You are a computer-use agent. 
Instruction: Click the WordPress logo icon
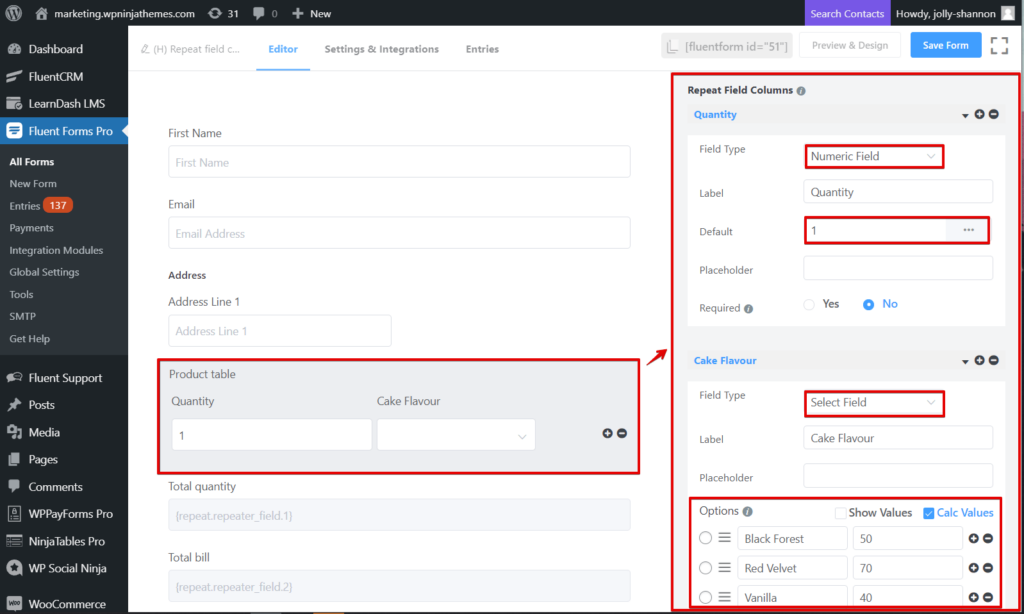pyautogui.click(x=14, y=13)
